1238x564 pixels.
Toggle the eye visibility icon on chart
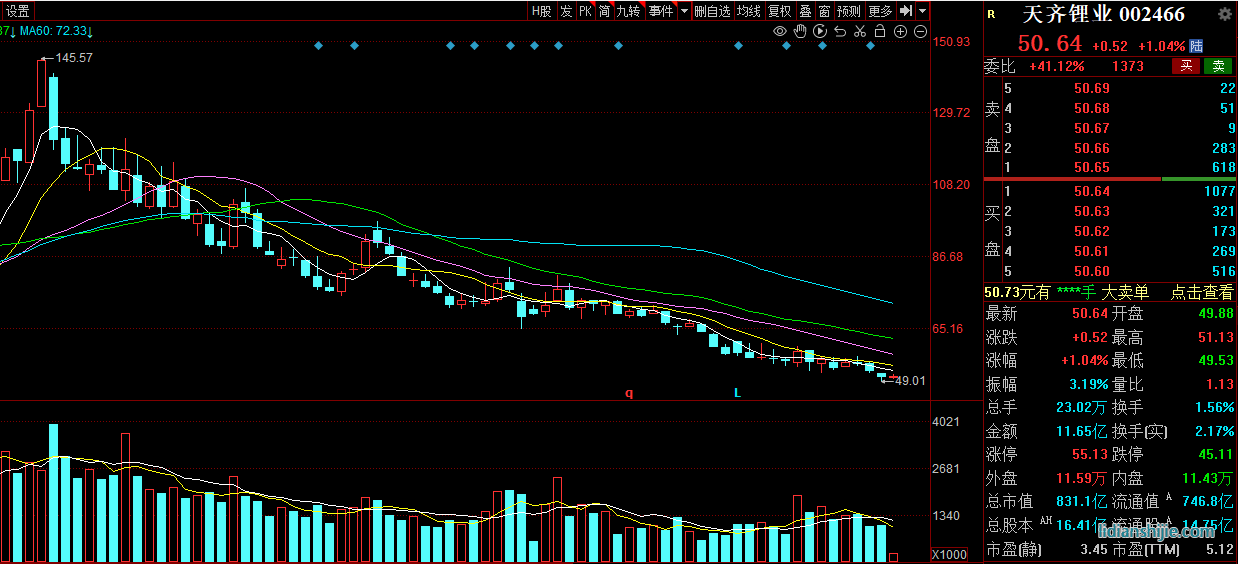pyautogui.click(x=780, y=32)
